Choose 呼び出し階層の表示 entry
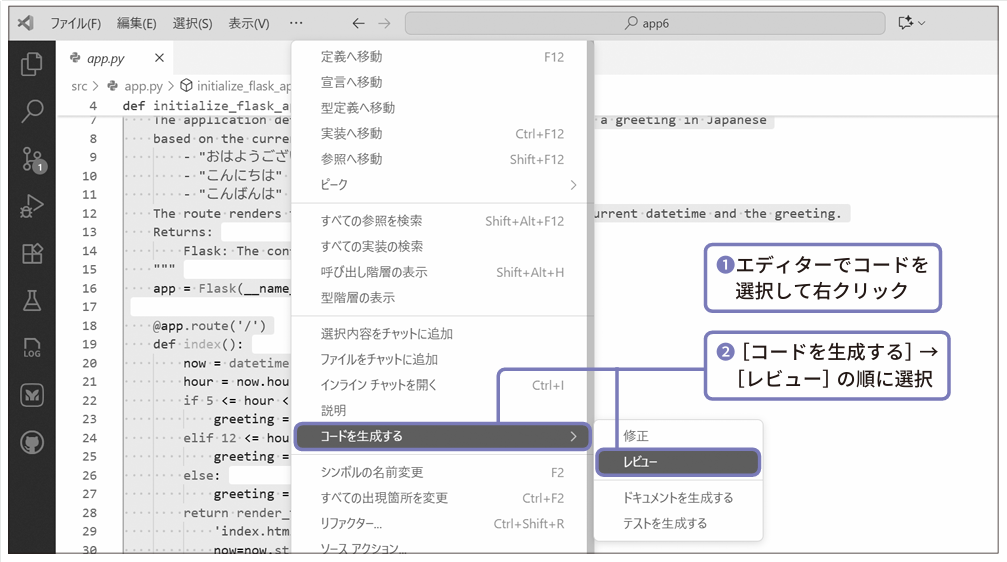The height and width of the screenshot is (562, 1007). pos(442,272)
